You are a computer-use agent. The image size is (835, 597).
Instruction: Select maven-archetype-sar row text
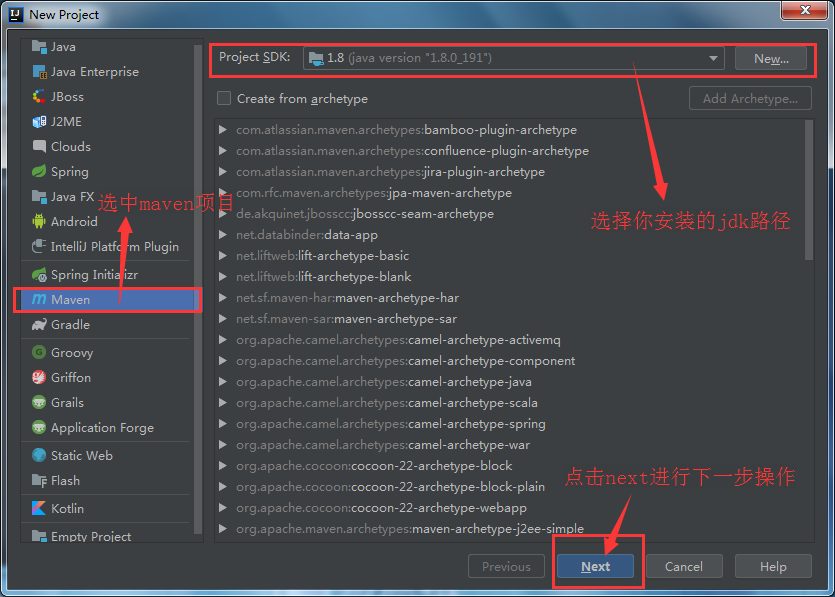[x=346, y=319]
